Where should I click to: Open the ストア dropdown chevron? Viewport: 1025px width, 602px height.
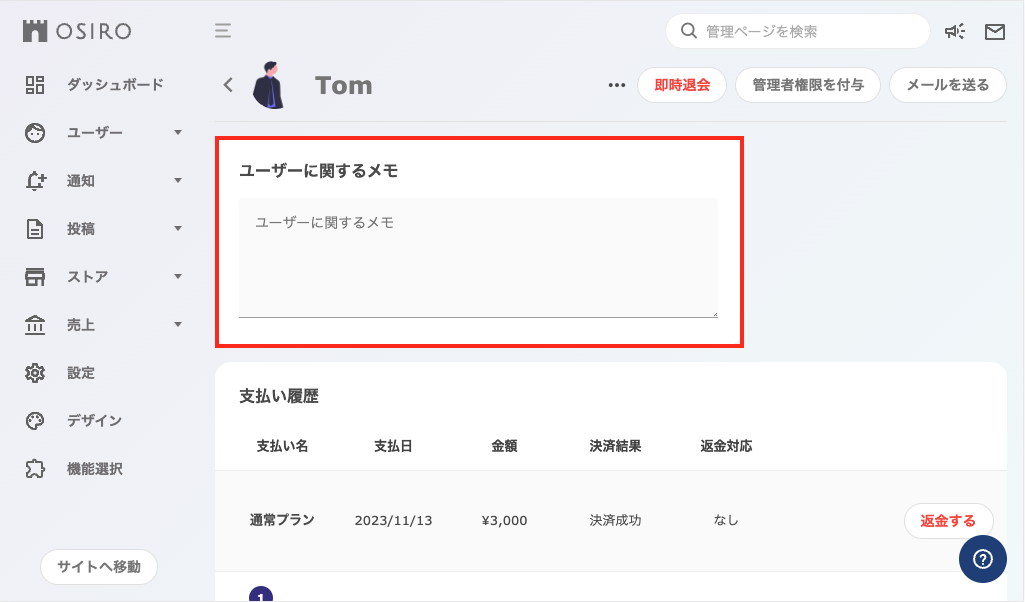click(x=178, y=277)
